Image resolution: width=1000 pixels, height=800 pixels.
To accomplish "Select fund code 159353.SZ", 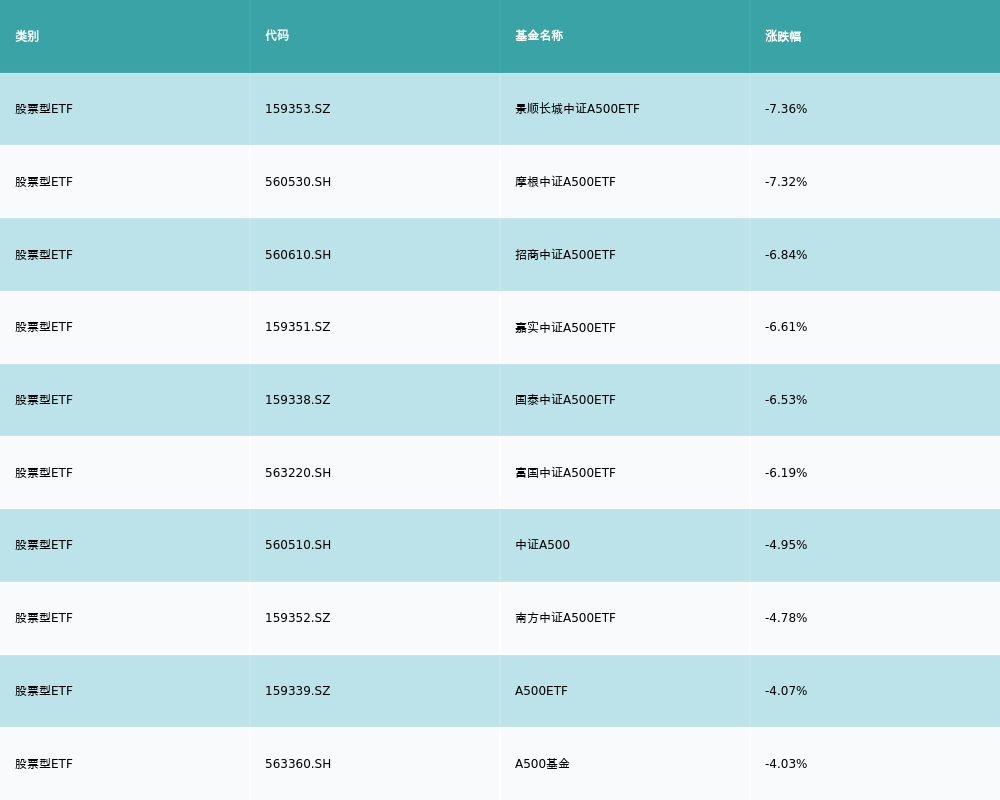I will 297,109.
